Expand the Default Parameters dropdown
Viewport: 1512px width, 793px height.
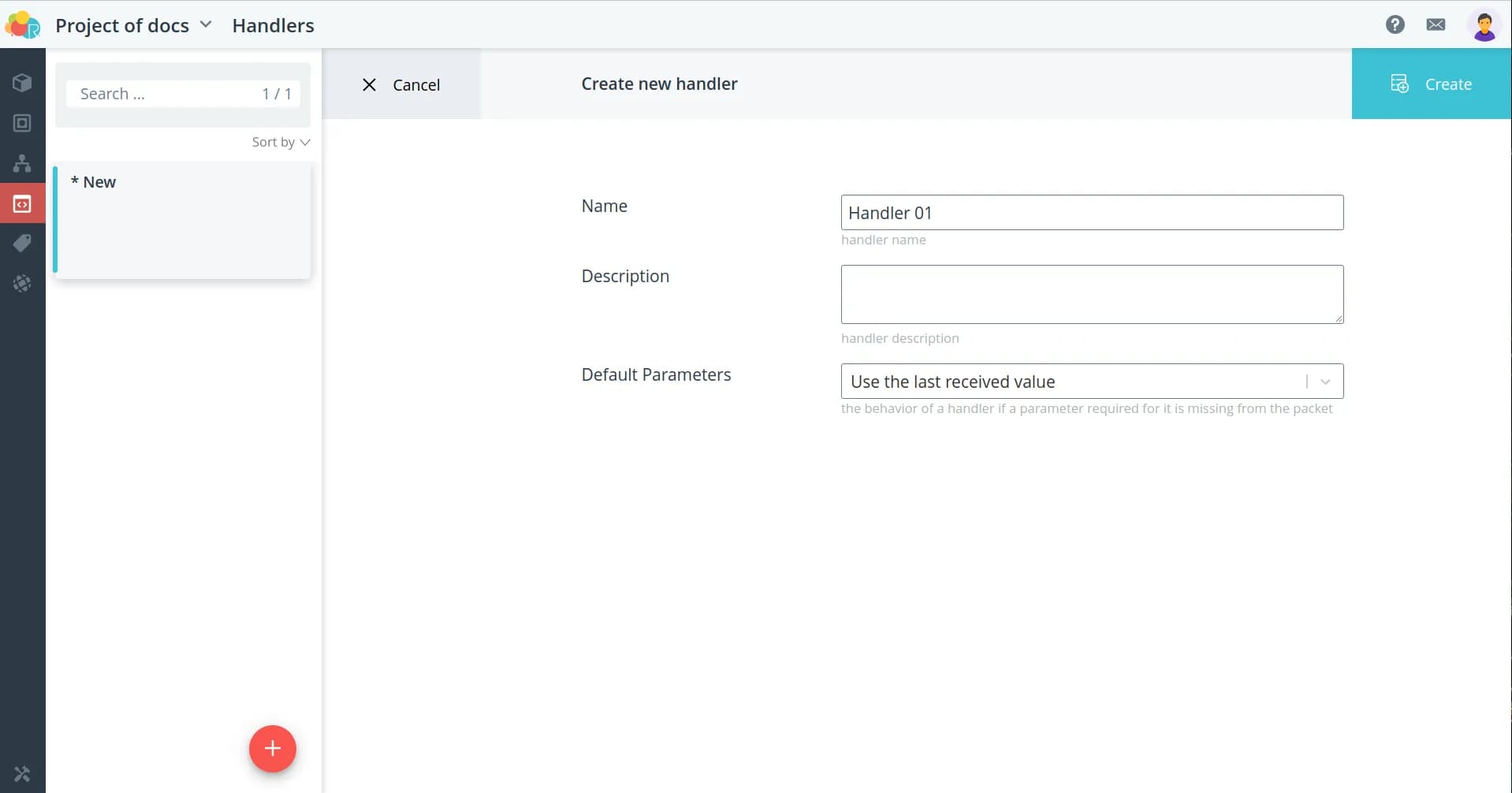click(x=1324, y=382)
